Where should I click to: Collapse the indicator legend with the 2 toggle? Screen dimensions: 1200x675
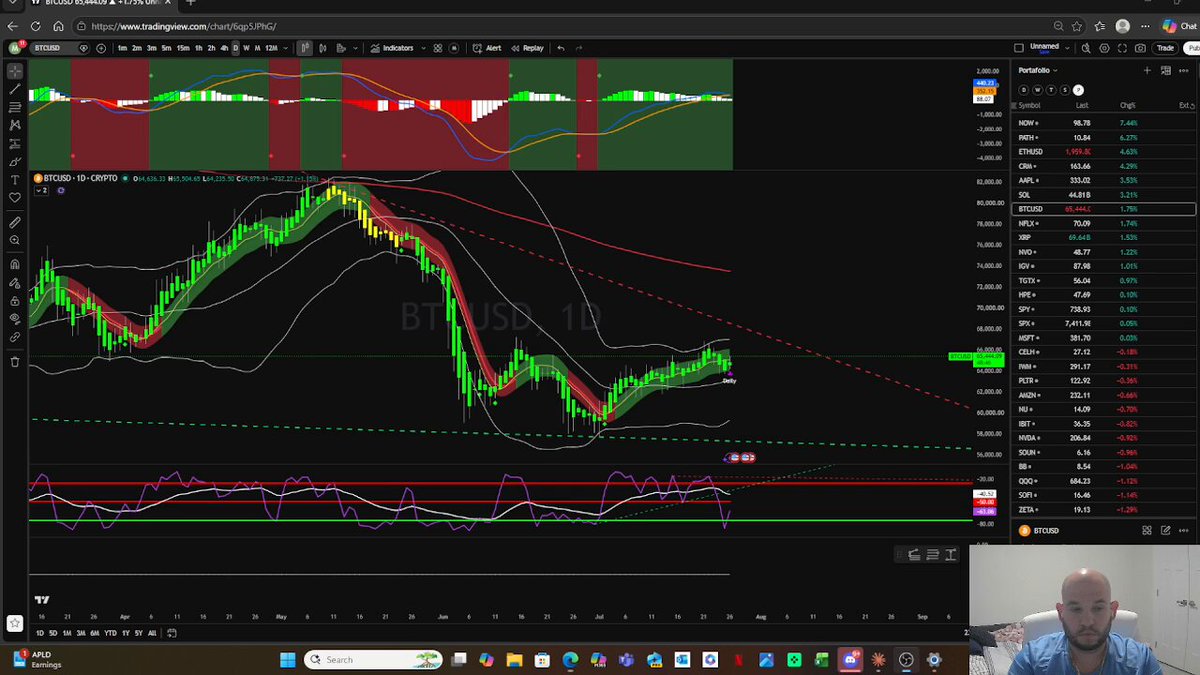(42, 190)
